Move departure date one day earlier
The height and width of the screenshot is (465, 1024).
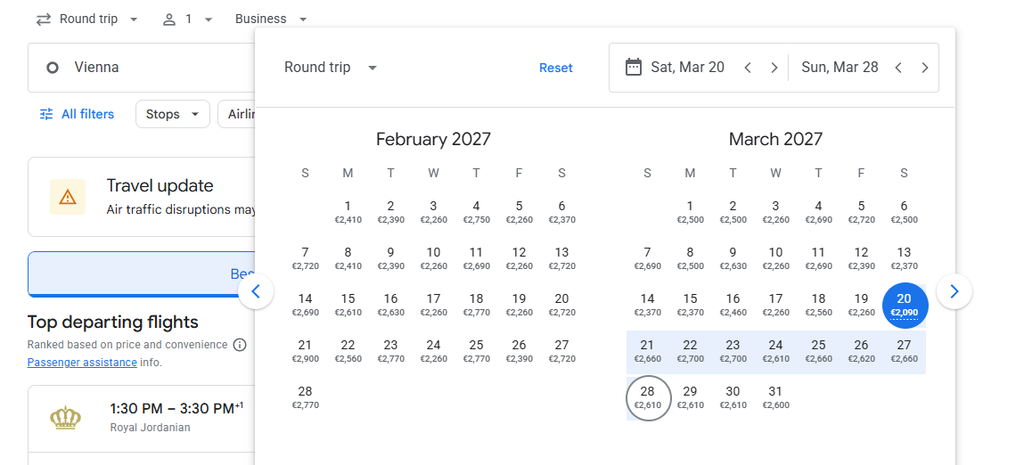[x=748, y=67]
